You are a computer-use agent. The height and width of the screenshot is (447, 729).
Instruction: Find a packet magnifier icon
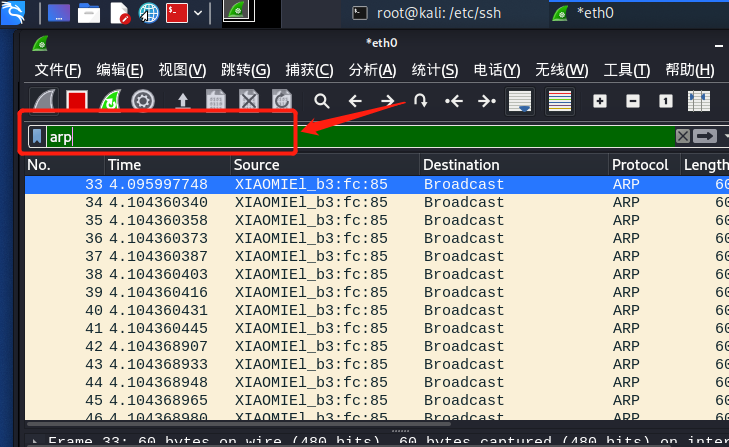coord(321,101)
